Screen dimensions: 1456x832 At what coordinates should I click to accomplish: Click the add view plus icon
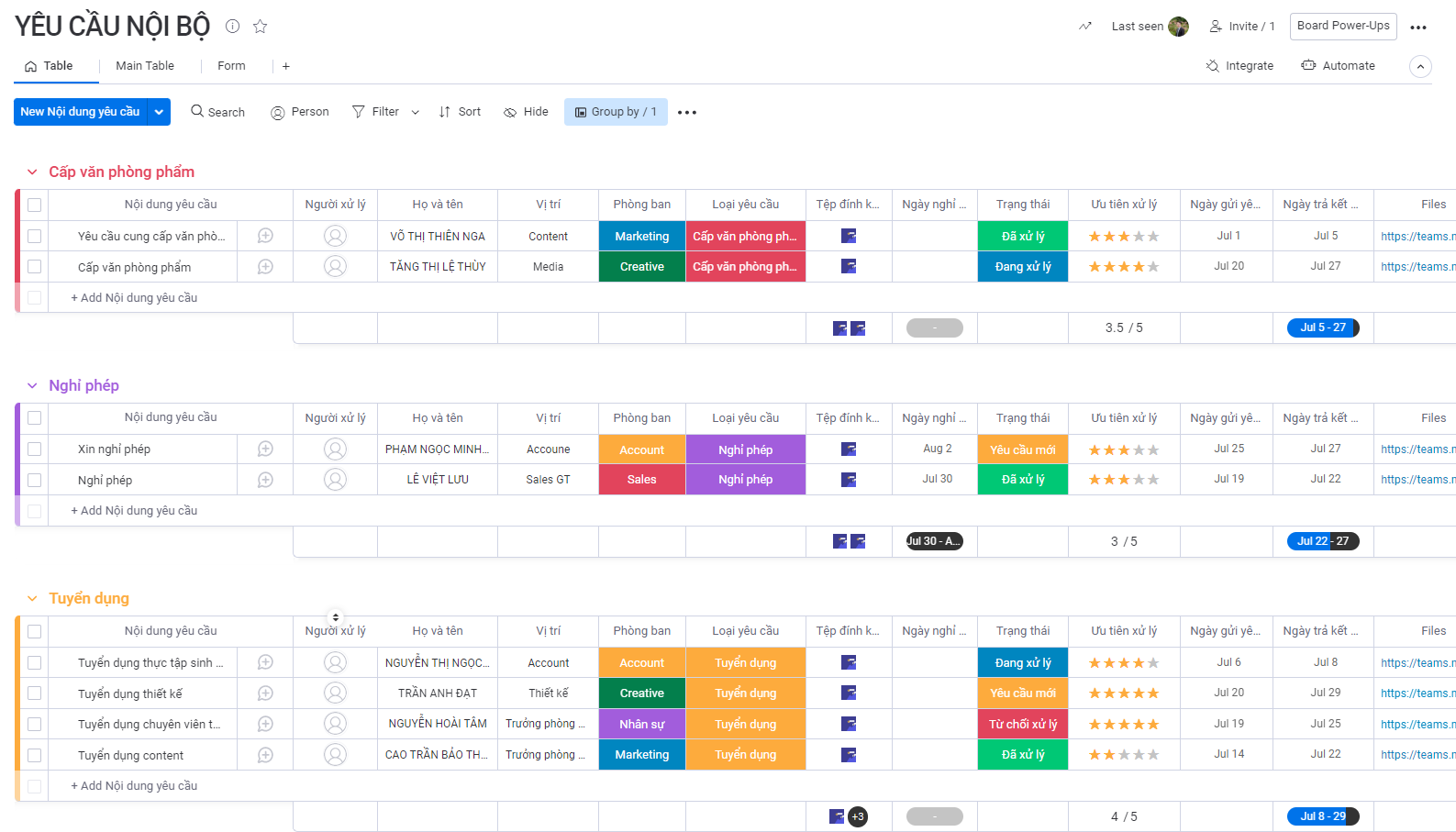tap(286, 66)
